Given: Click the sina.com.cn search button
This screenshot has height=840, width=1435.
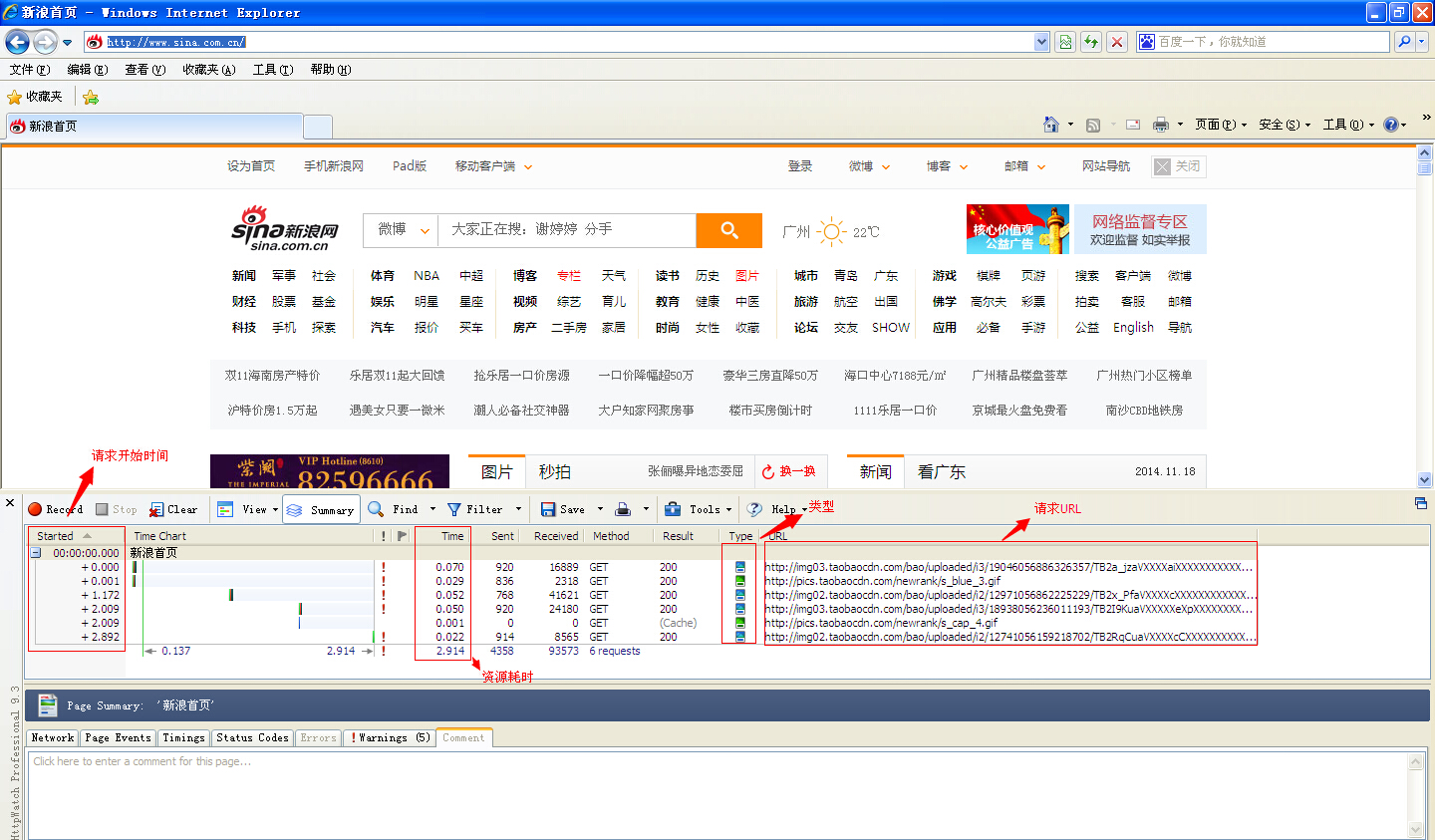Looking at the screenshot, I should 728,230.
